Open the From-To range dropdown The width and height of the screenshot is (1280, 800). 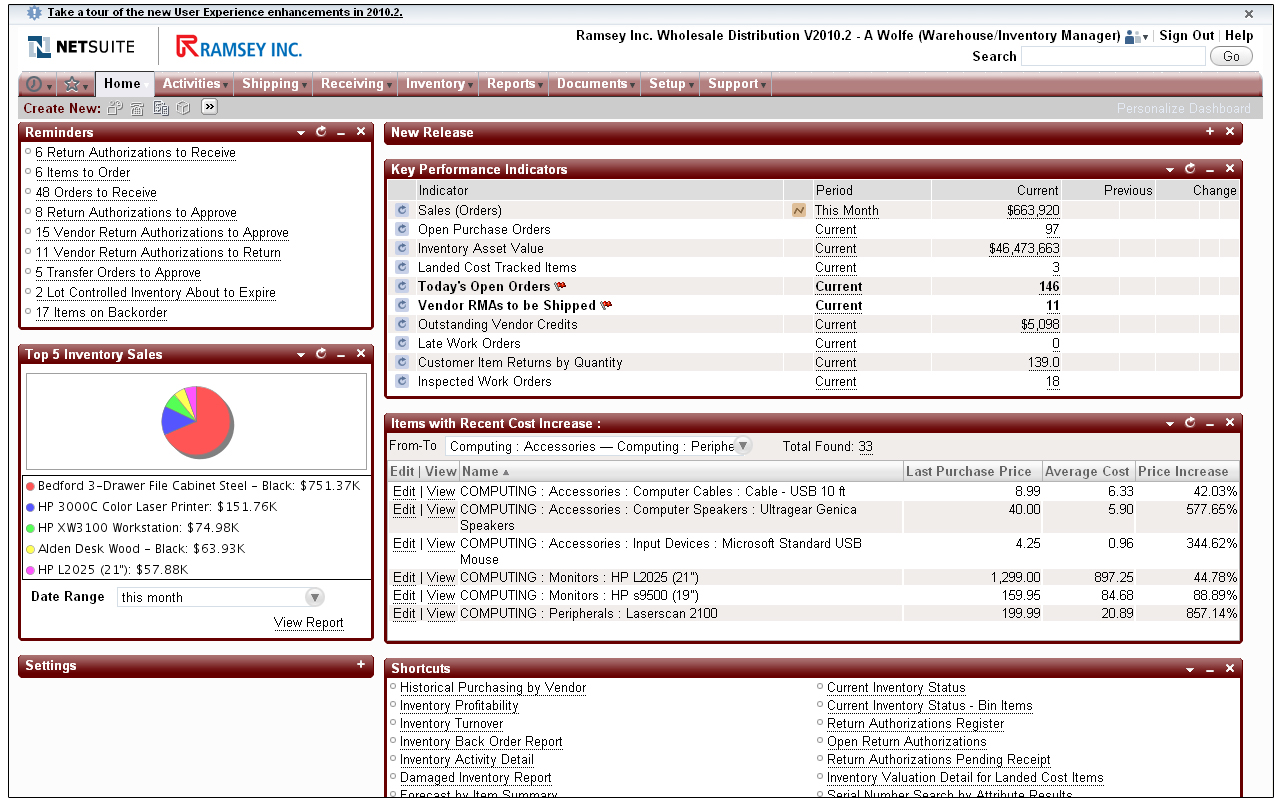click(x=743, y=447)
